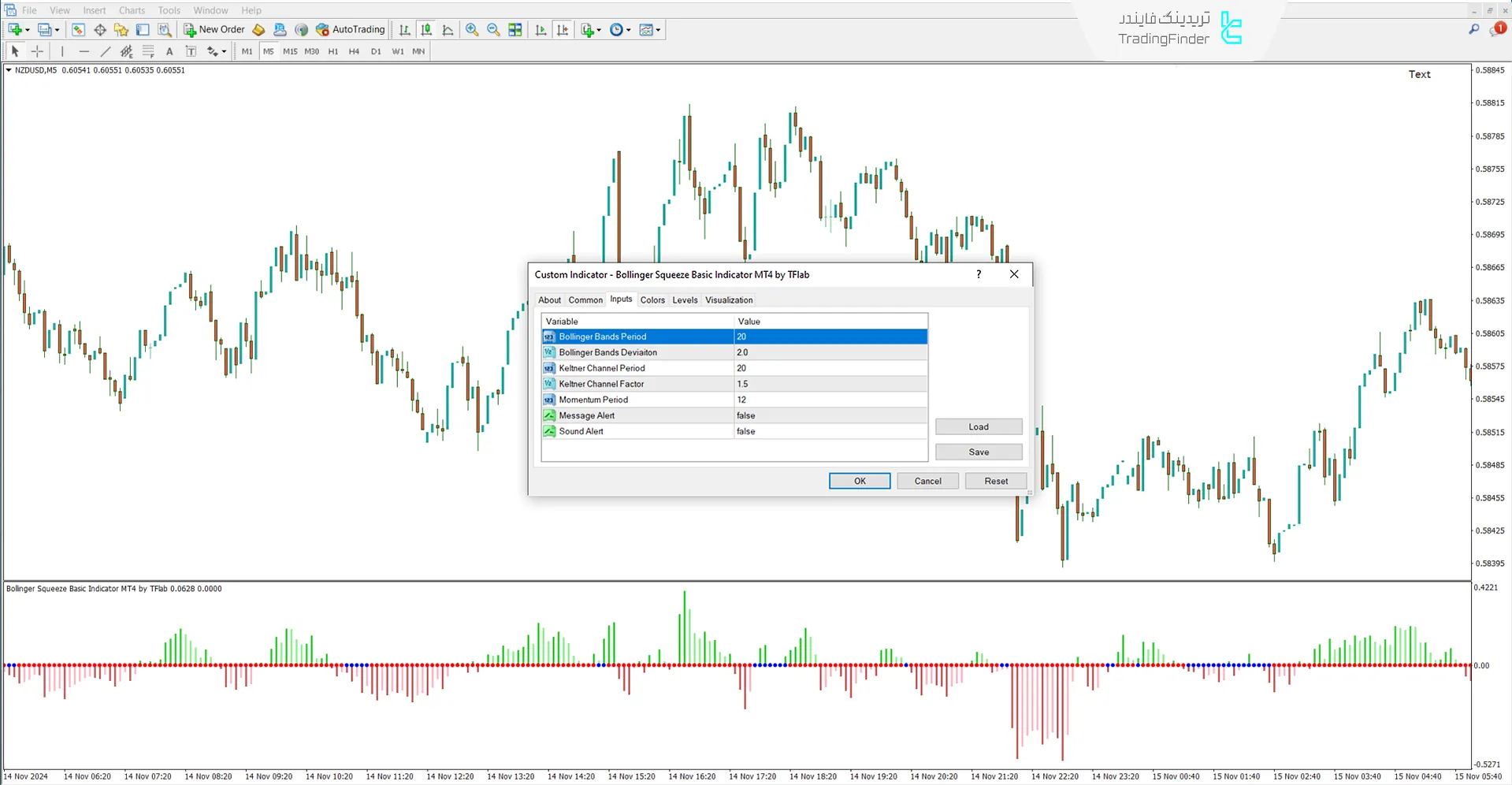Expand the Periods dropdown
Image resolution: width=1512 pixels, height=785 pixels.
620,29
